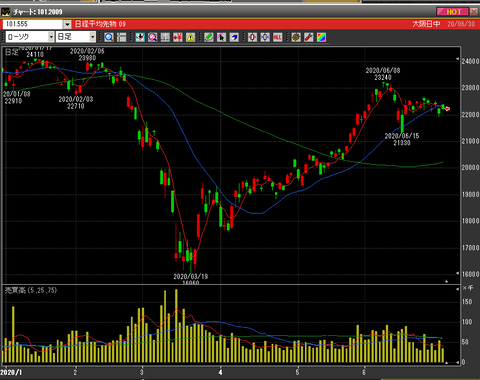Open the 日足 timeframe dropdown
The image size is (480, 380).
76,37
